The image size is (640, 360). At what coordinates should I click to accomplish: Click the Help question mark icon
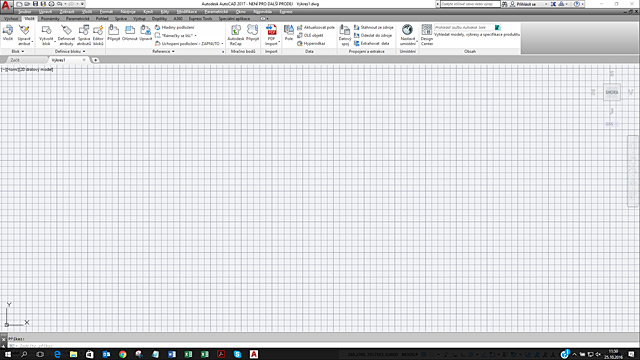tap(577, 4)
